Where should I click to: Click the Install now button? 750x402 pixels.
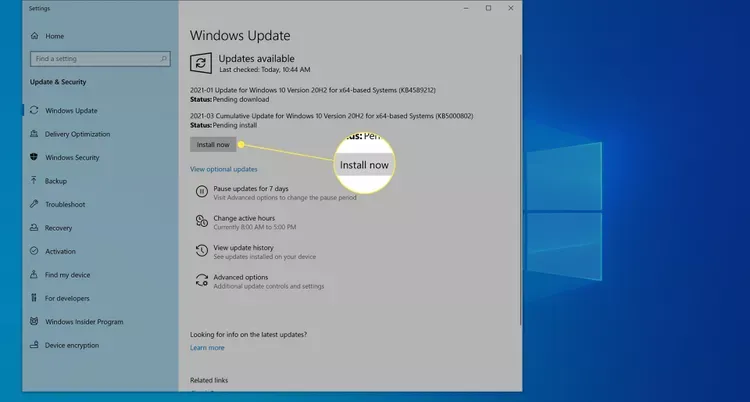[x=213, y=145]
